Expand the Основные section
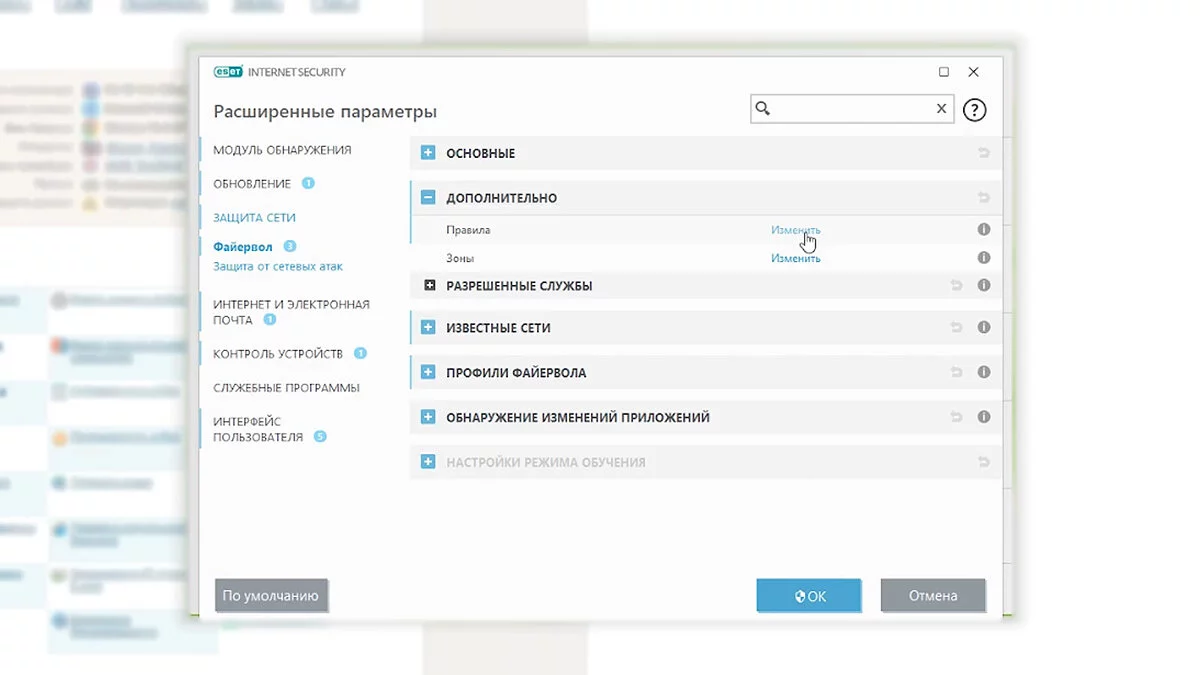The height and width of the screenshot is (675, 1200). [x=428, y=153]
